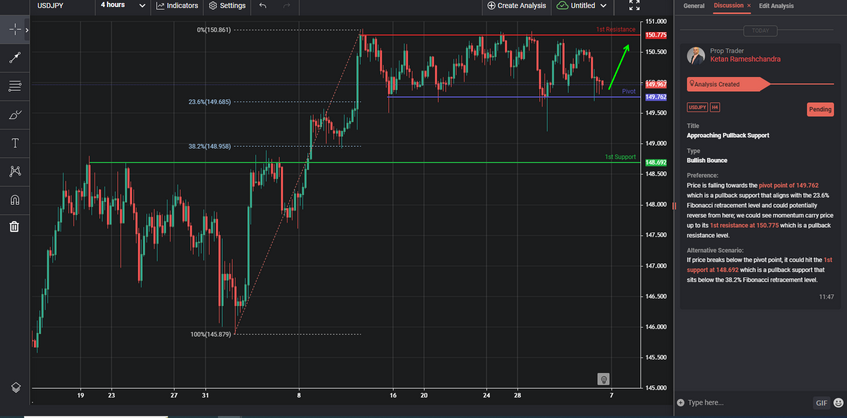
Task: Focus the Type here message field
Action: (747, 403)
